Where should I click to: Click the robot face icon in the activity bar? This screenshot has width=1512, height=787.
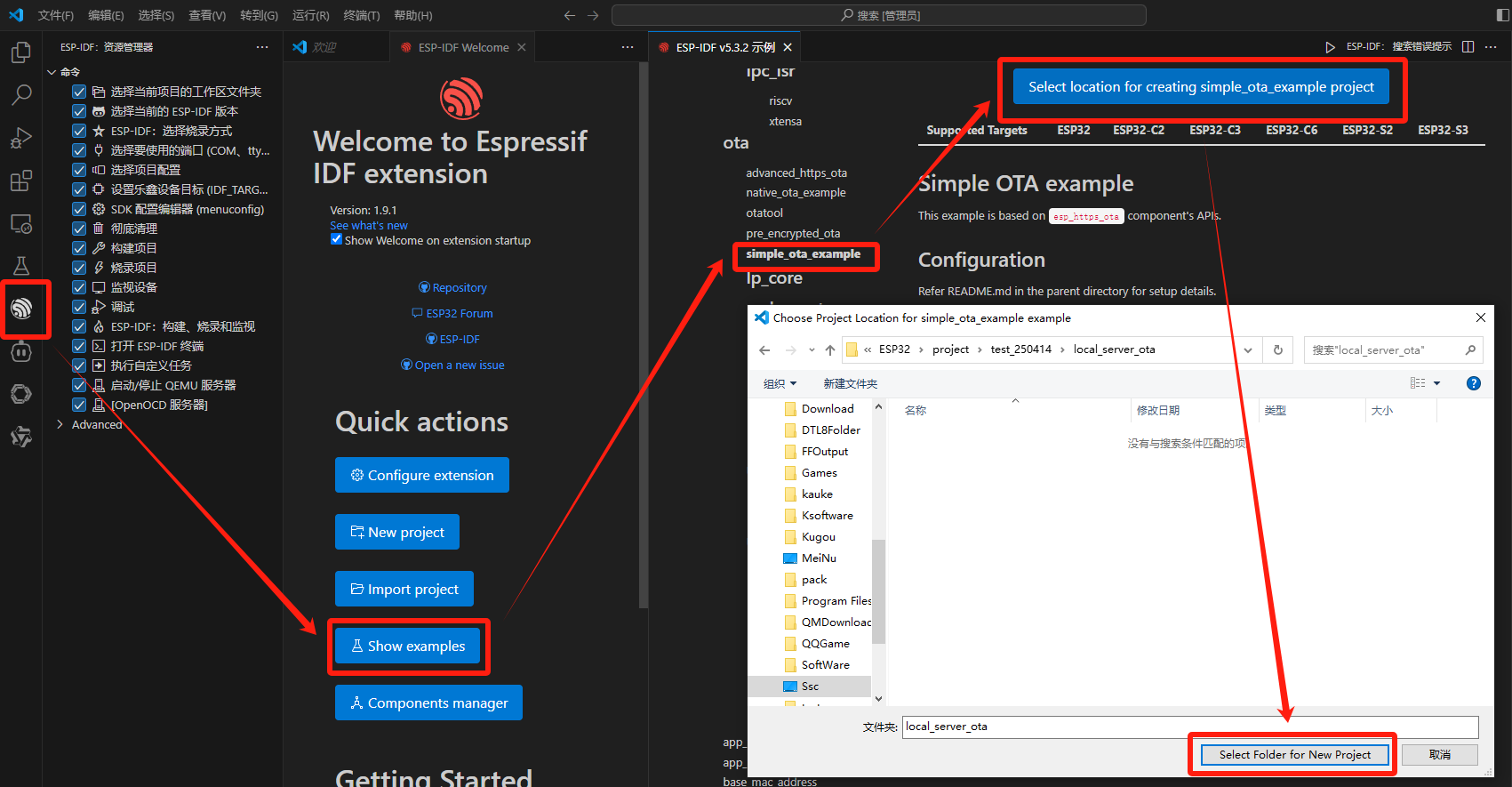pos(20,351)
